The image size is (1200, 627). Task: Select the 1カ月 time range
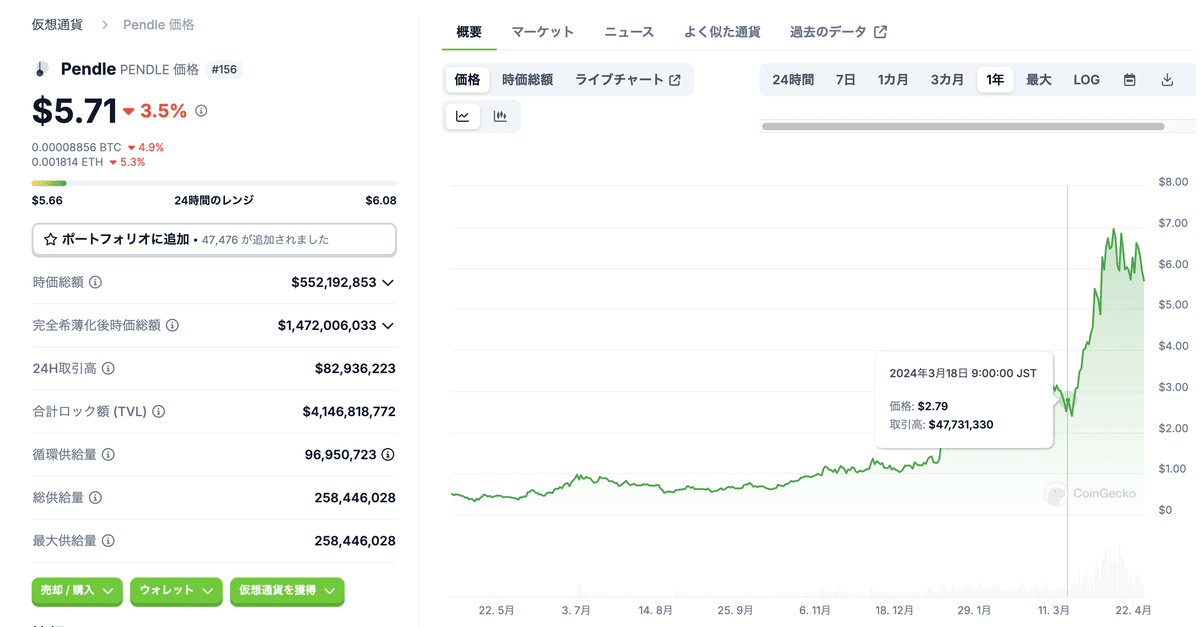(893, 80)
